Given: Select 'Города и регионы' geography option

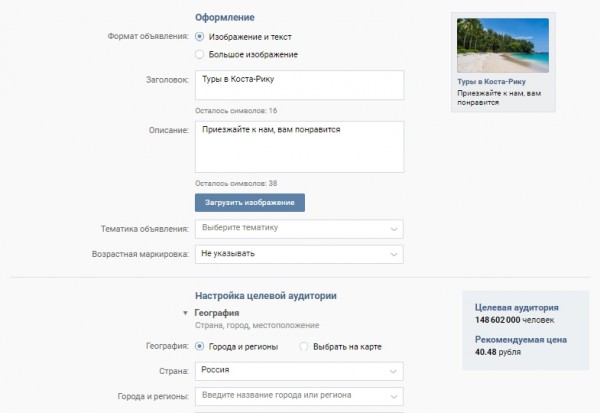Looking at the screenshot, I should point(200,346).
